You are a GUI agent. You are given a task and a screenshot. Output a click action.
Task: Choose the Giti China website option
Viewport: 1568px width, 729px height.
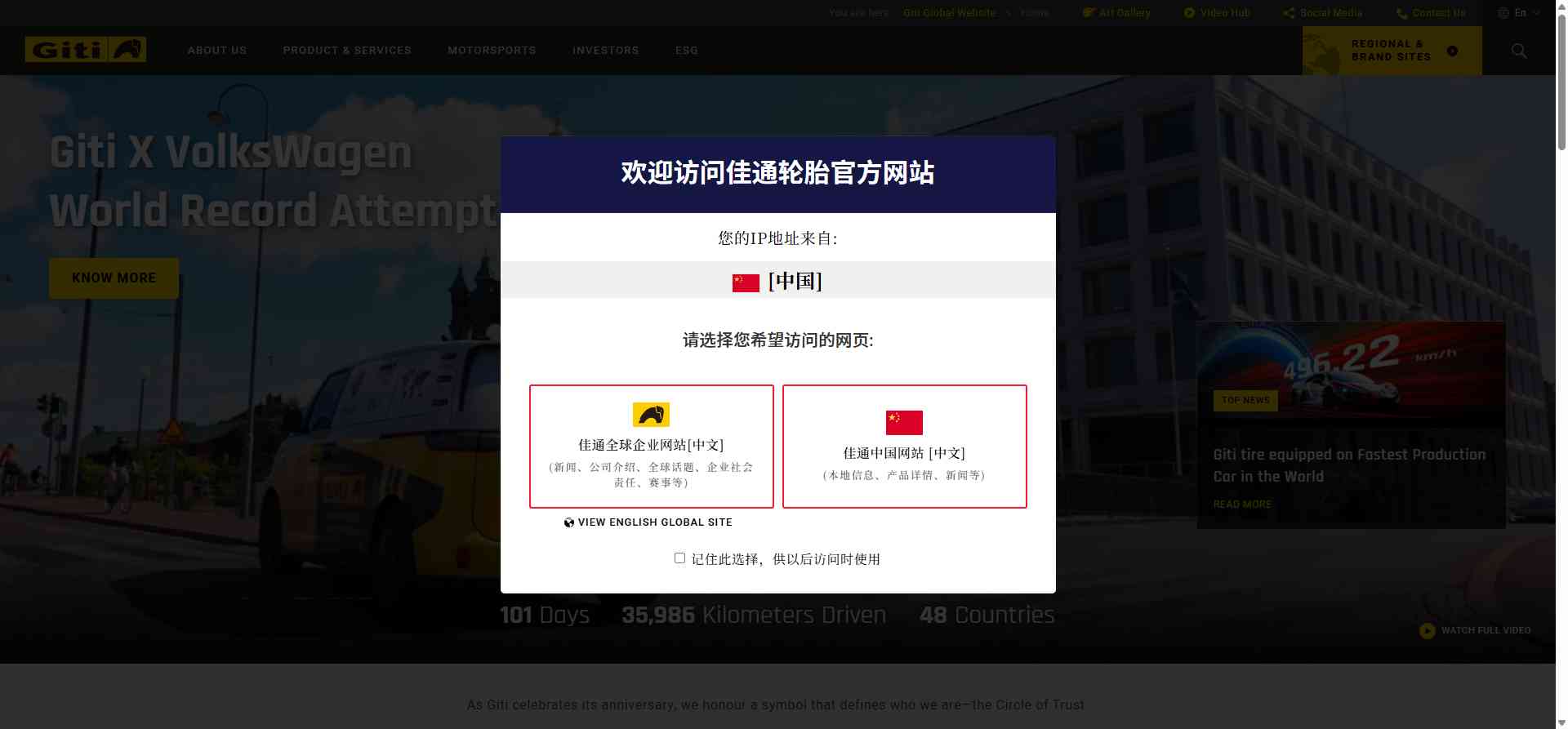tap(904, 447)
